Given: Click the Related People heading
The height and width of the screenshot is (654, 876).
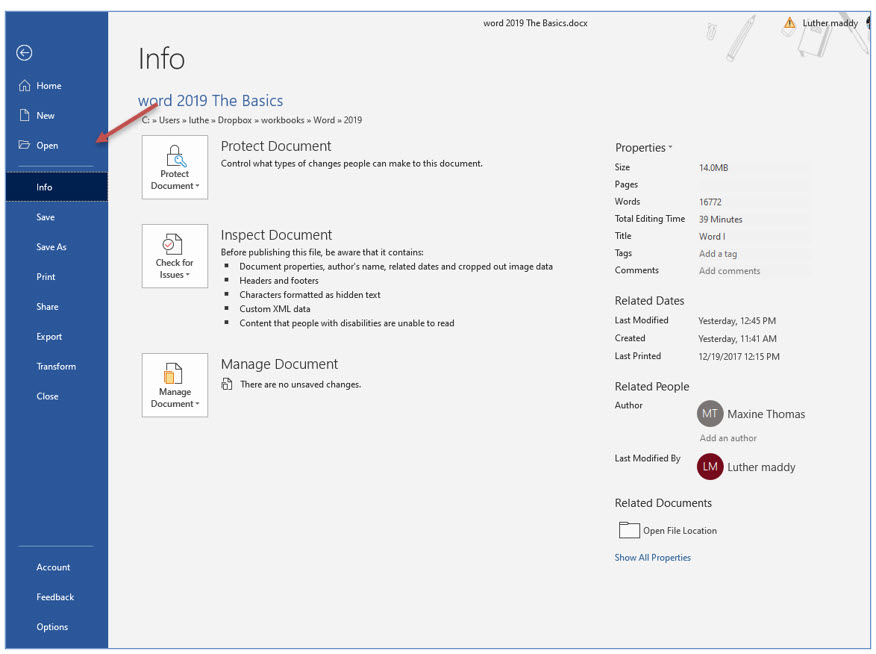Looking at the screenshot, I should click(x=652, y=386).
